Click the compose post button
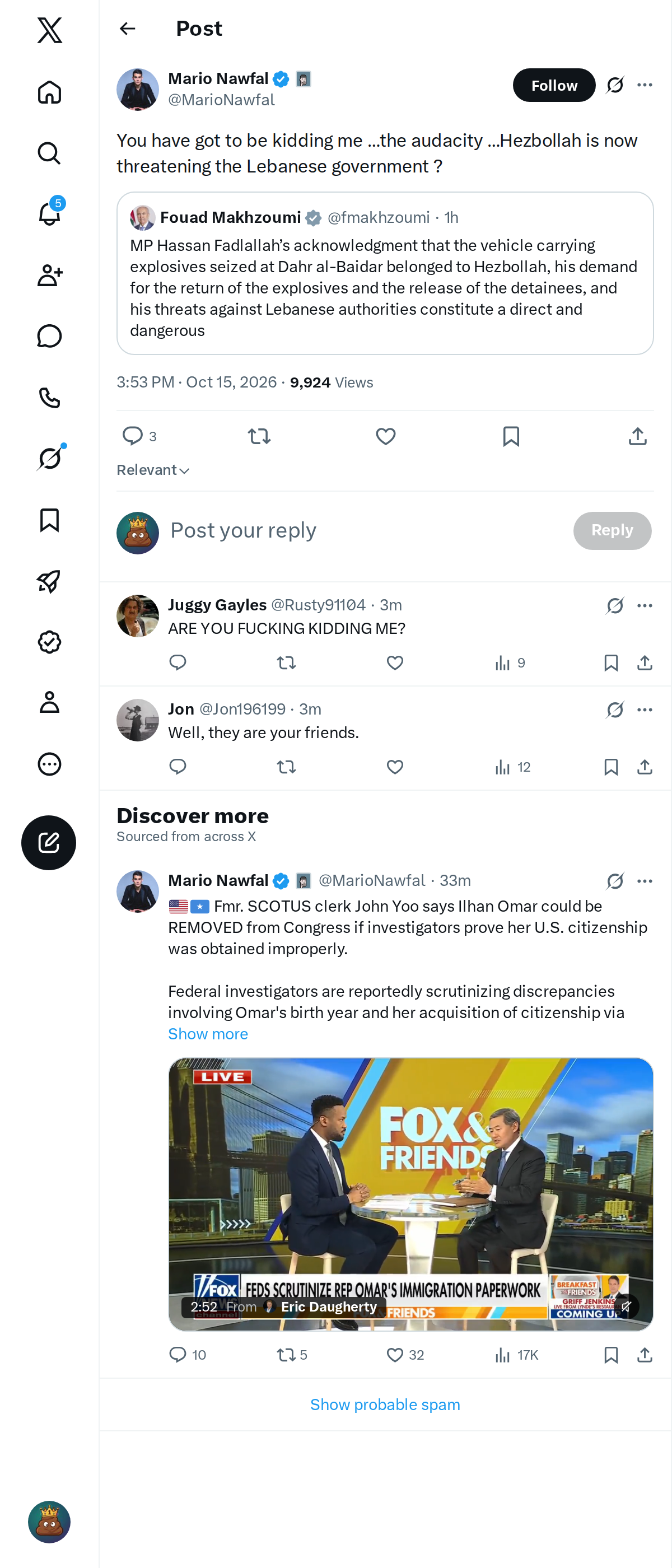Image resolution: width=672 pixels, height=1568 pixels. (49, 842)
